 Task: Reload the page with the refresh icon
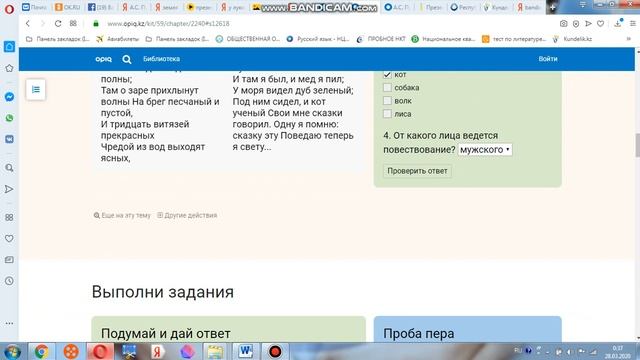(x=58, y=24)
